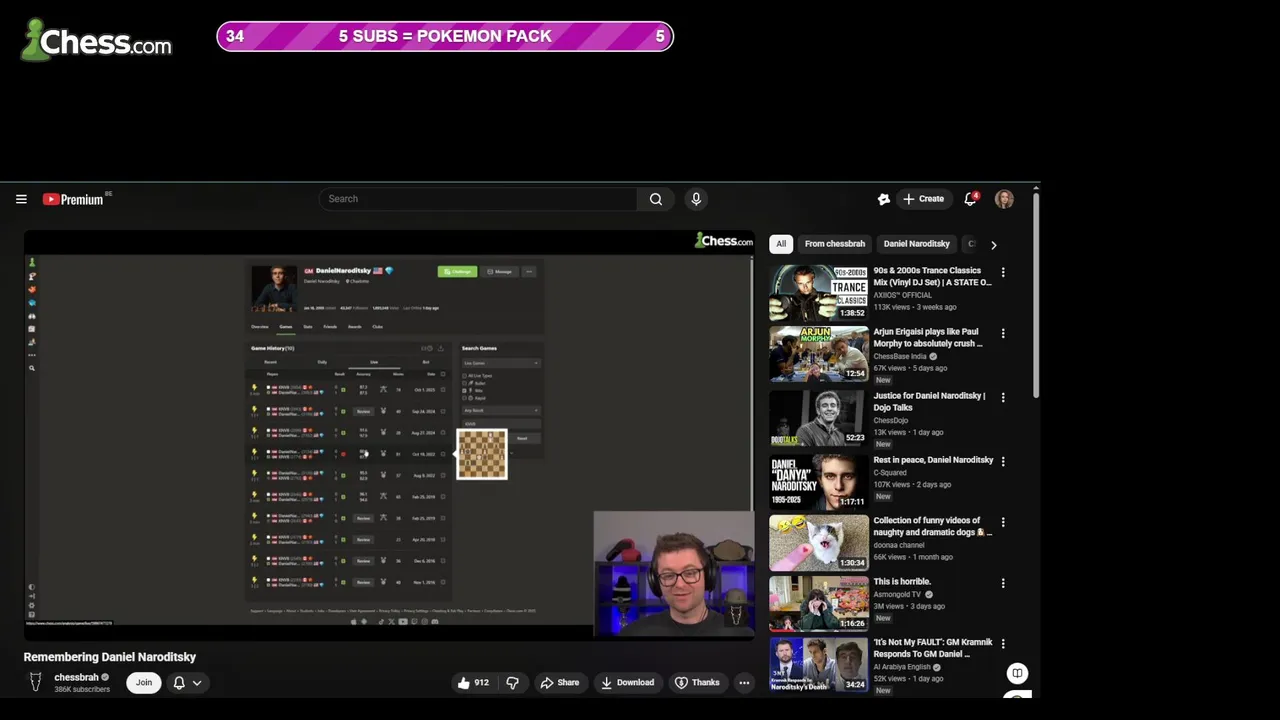Image resolution: width=1280 pixels, height=720 pixels.
Task: Open options for 90s & 2000s Trance Classics video
Action: pos(1003,272)
